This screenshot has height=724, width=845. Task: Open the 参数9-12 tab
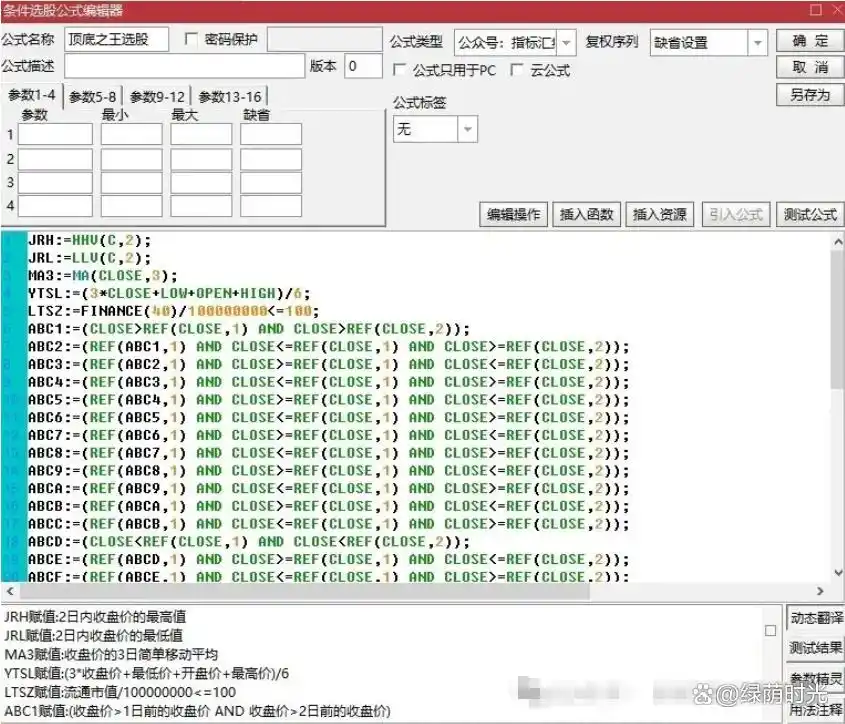pyautogui.click(x=157, y=97)
